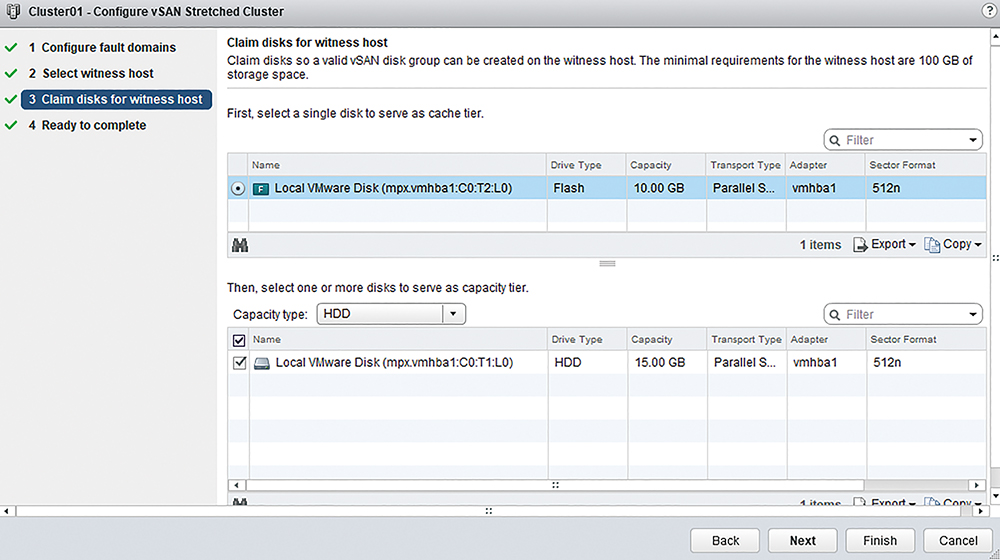This screenshot has width=1000, height=560.
Task: Click the HDD disk icon for mpx.vmhba1:C0:T1:L0
Action: pyautogui.click(x=261, y=363)
